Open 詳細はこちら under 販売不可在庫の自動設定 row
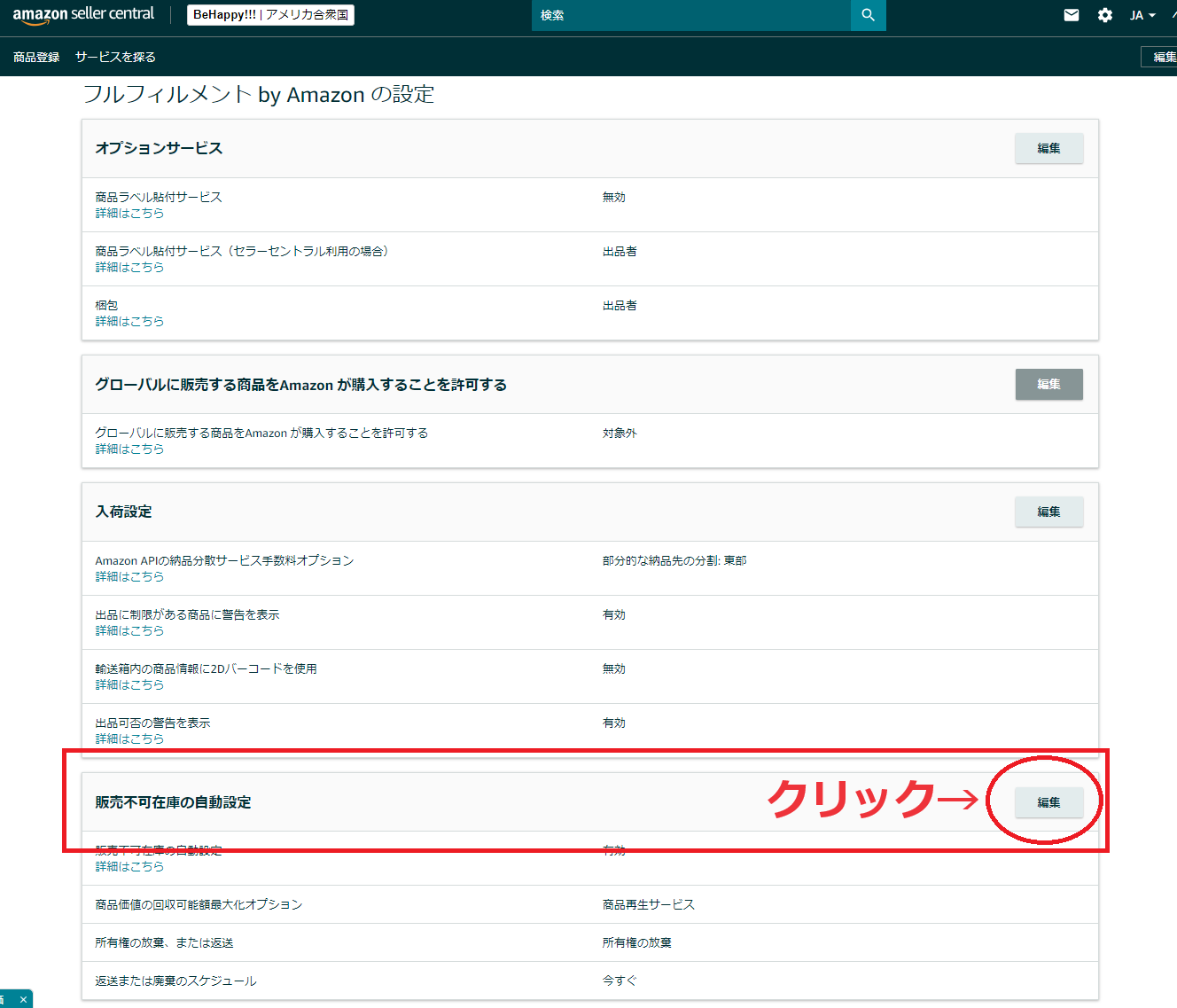Screen dimensions: 1177x1008 point(129,866)
